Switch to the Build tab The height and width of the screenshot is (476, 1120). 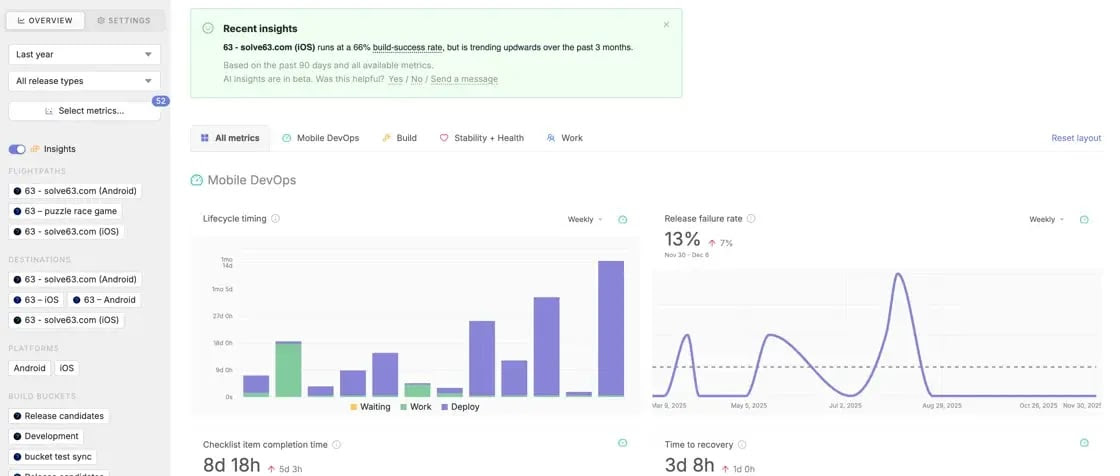pyautogui.click(x=399, y=138)
